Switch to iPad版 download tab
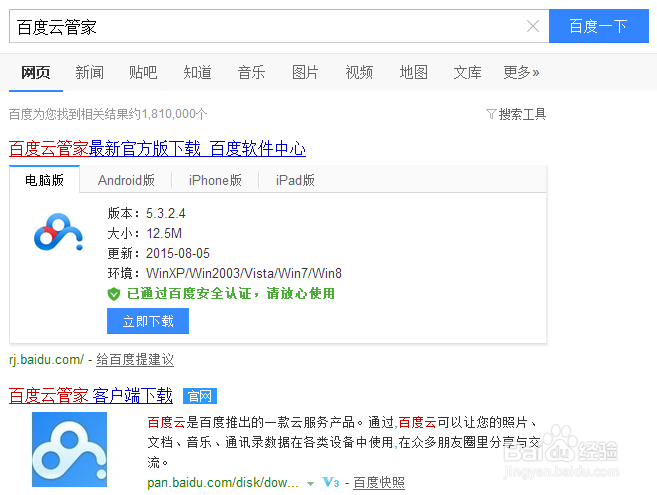 coord(295,180)
